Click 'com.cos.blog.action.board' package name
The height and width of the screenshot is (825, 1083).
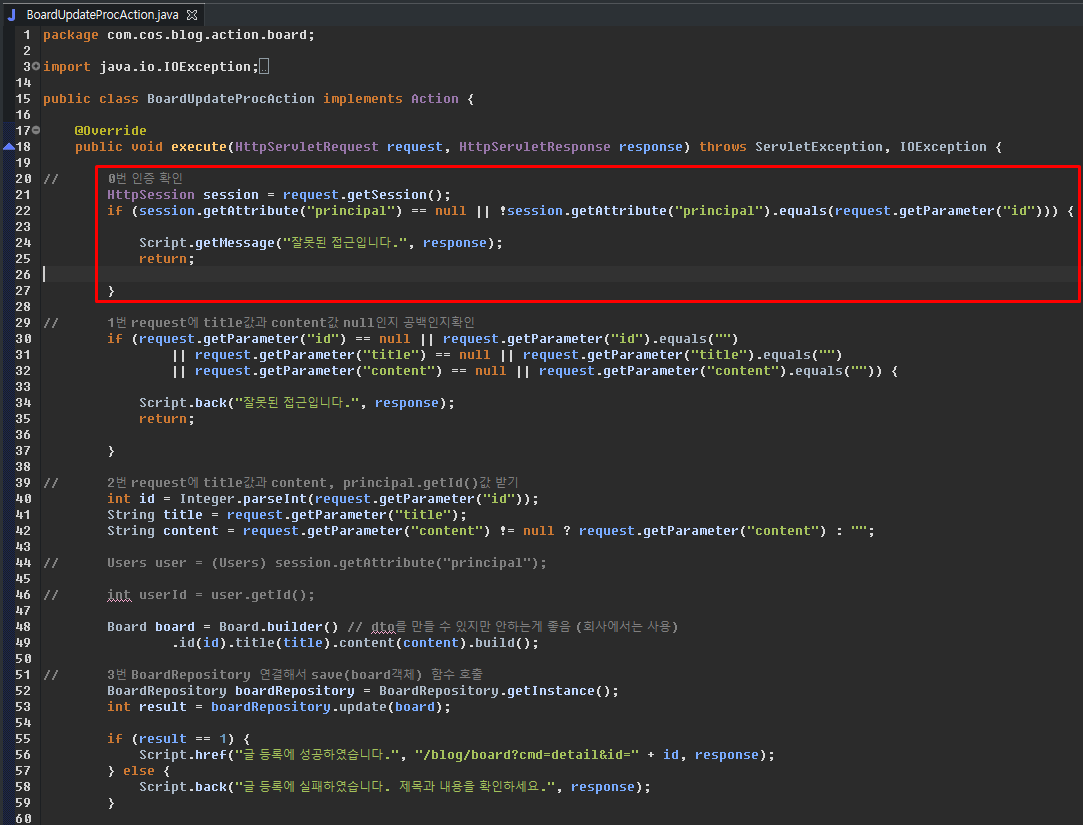[207, 35]
